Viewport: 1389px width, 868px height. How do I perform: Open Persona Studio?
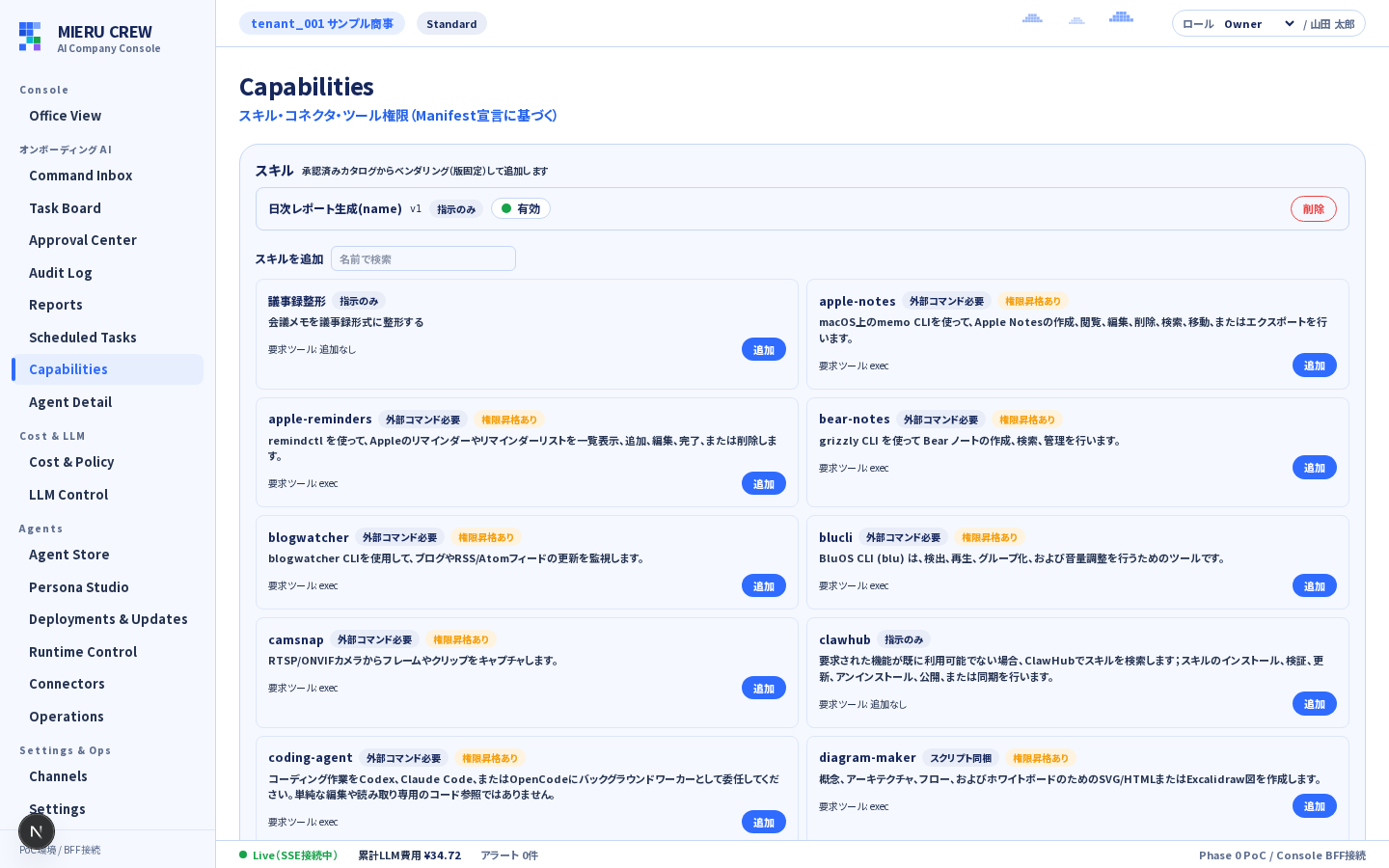(107, 587)
